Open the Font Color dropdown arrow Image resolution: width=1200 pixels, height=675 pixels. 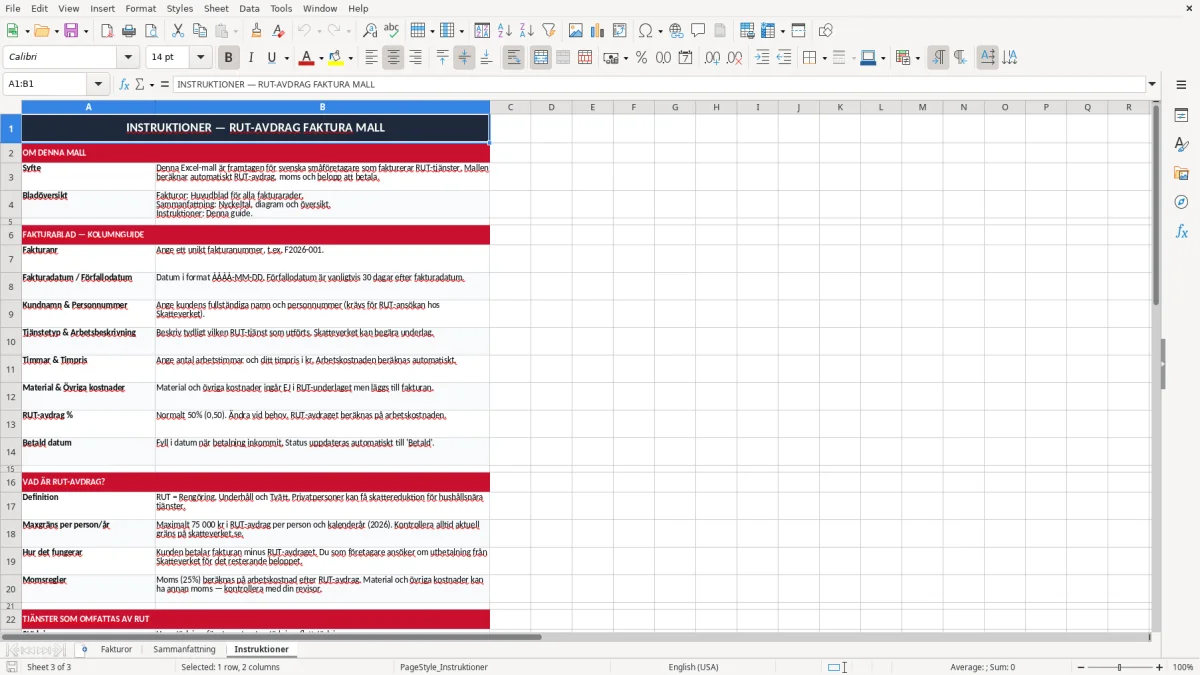(x=322, y=58)
